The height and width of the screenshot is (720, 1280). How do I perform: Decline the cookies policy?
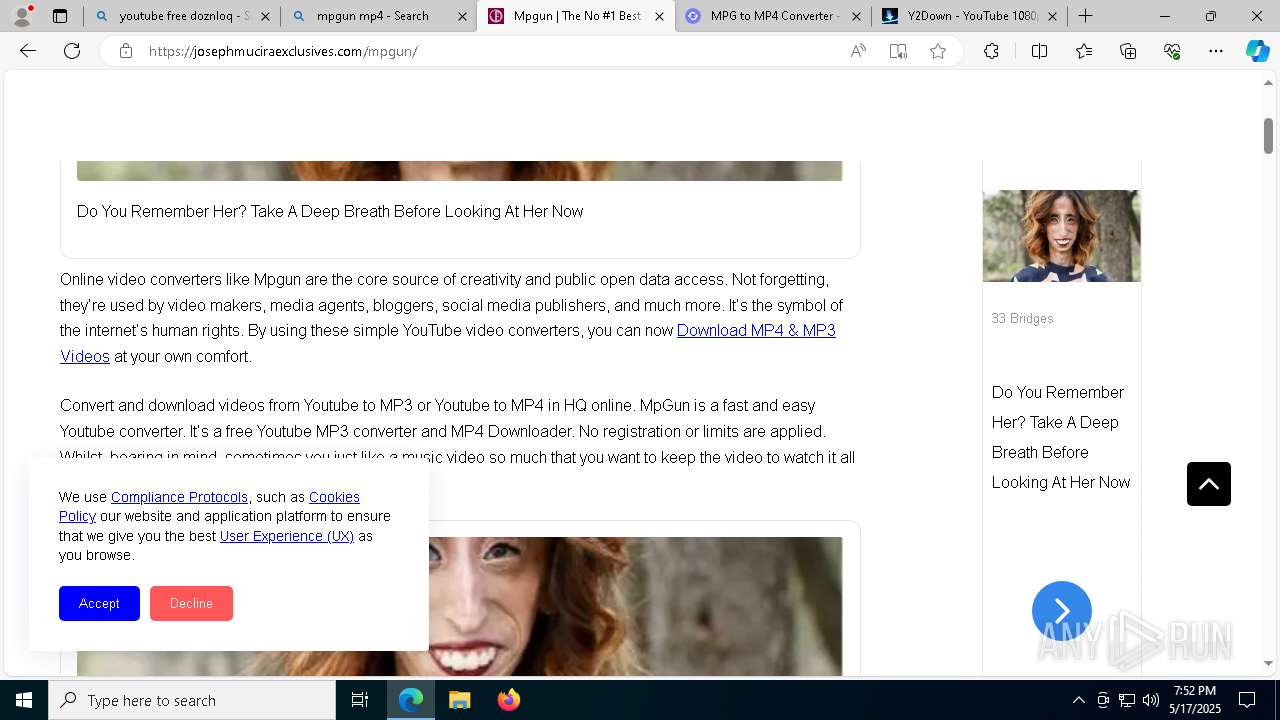pos(191,603)
